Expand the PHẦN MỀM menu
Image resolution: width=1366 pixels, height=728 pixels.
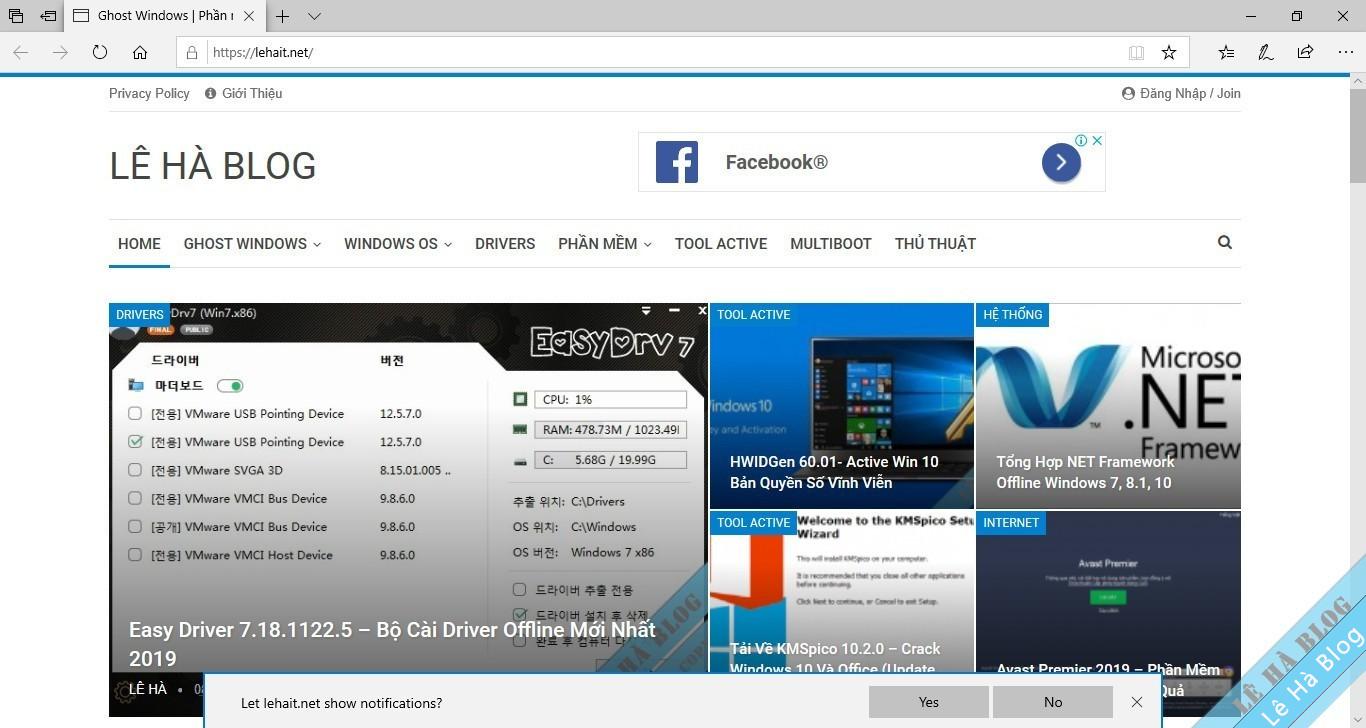(605, 243)
